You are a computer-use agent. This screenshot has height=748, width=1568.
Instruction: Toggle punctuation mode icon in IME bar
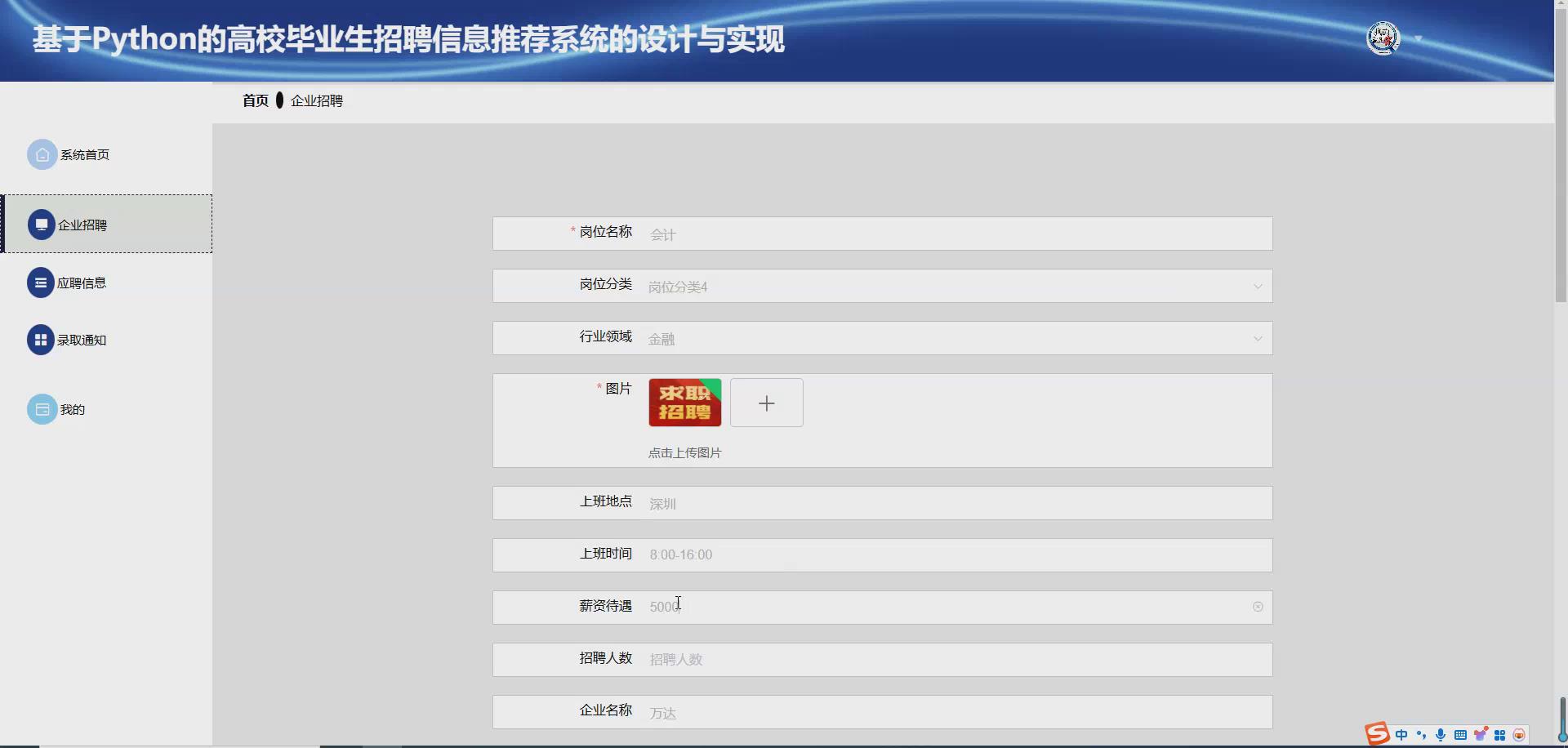point(1421,735)
